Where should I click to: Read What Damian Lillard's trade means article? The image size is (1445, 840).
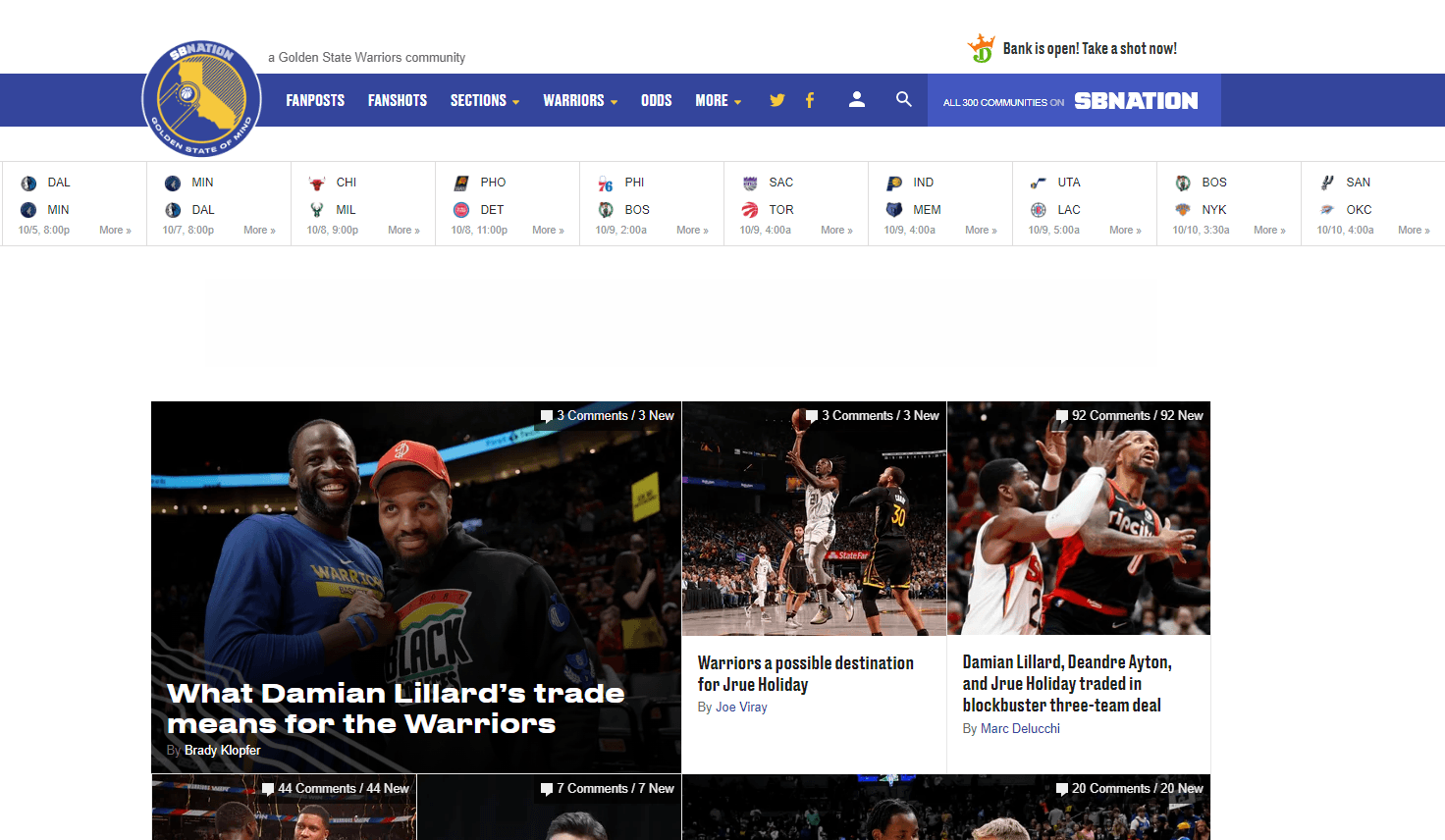[x=396, y=709]
